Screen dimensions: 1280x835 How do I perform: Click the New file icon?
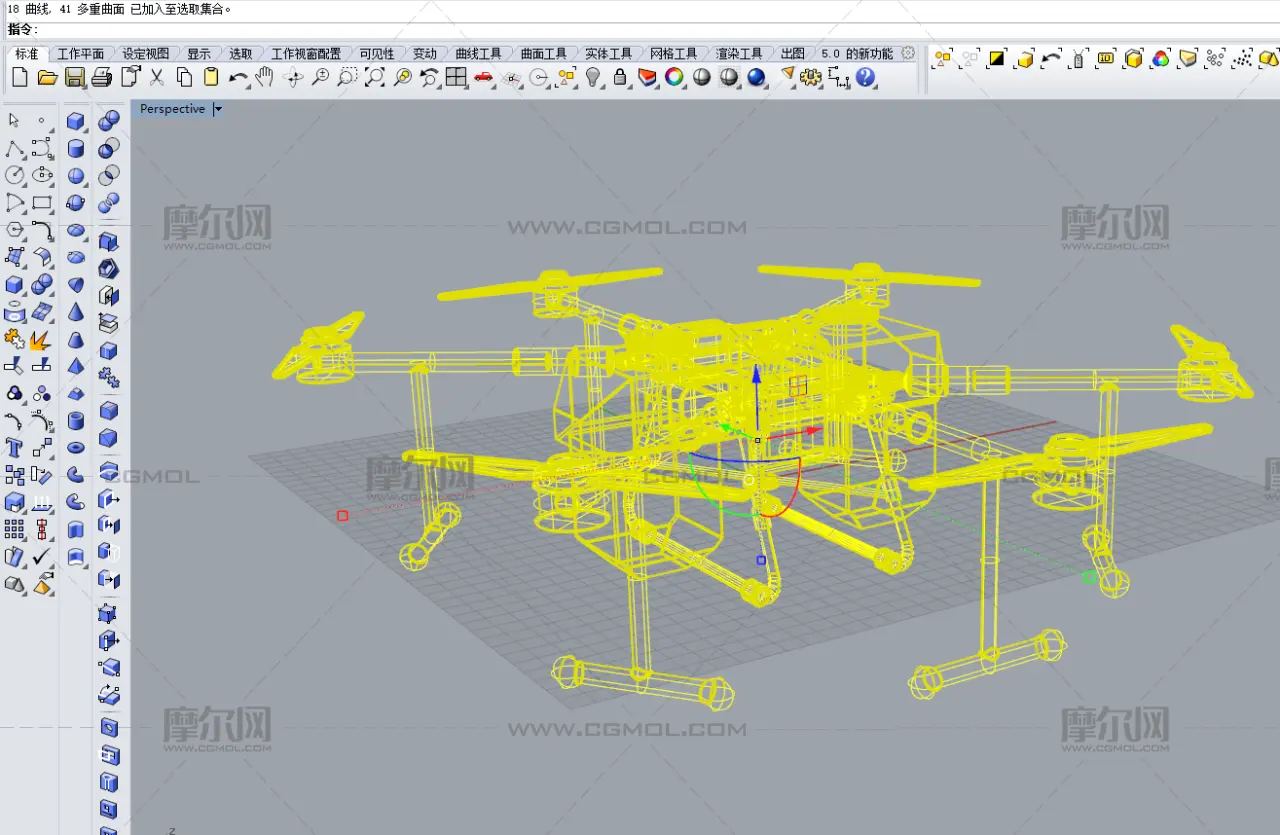[x=20, y=77]
